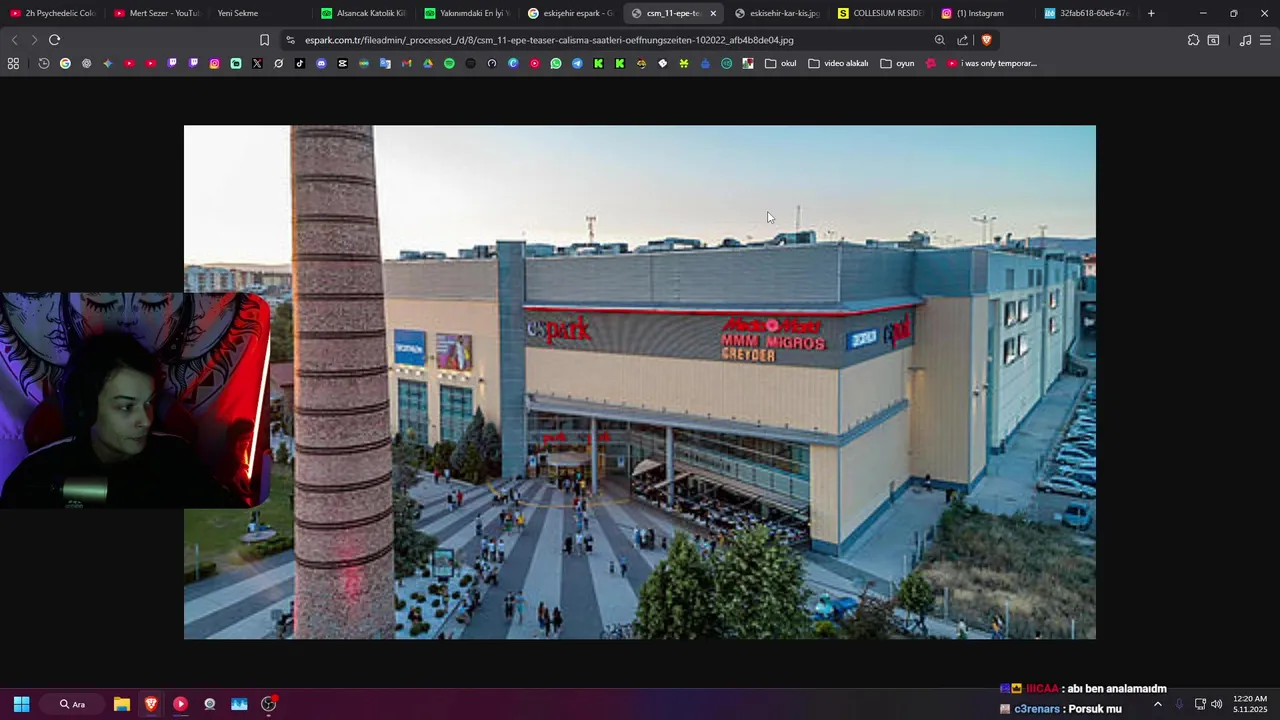Open the TikTok bookmark

300,63
